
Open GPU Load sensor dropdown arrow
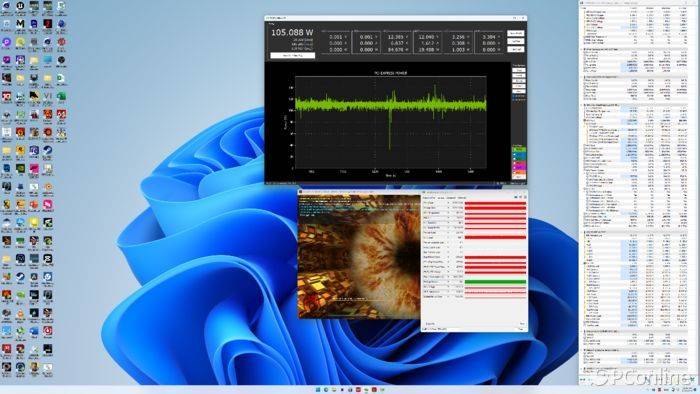click(x=448, y=237)
